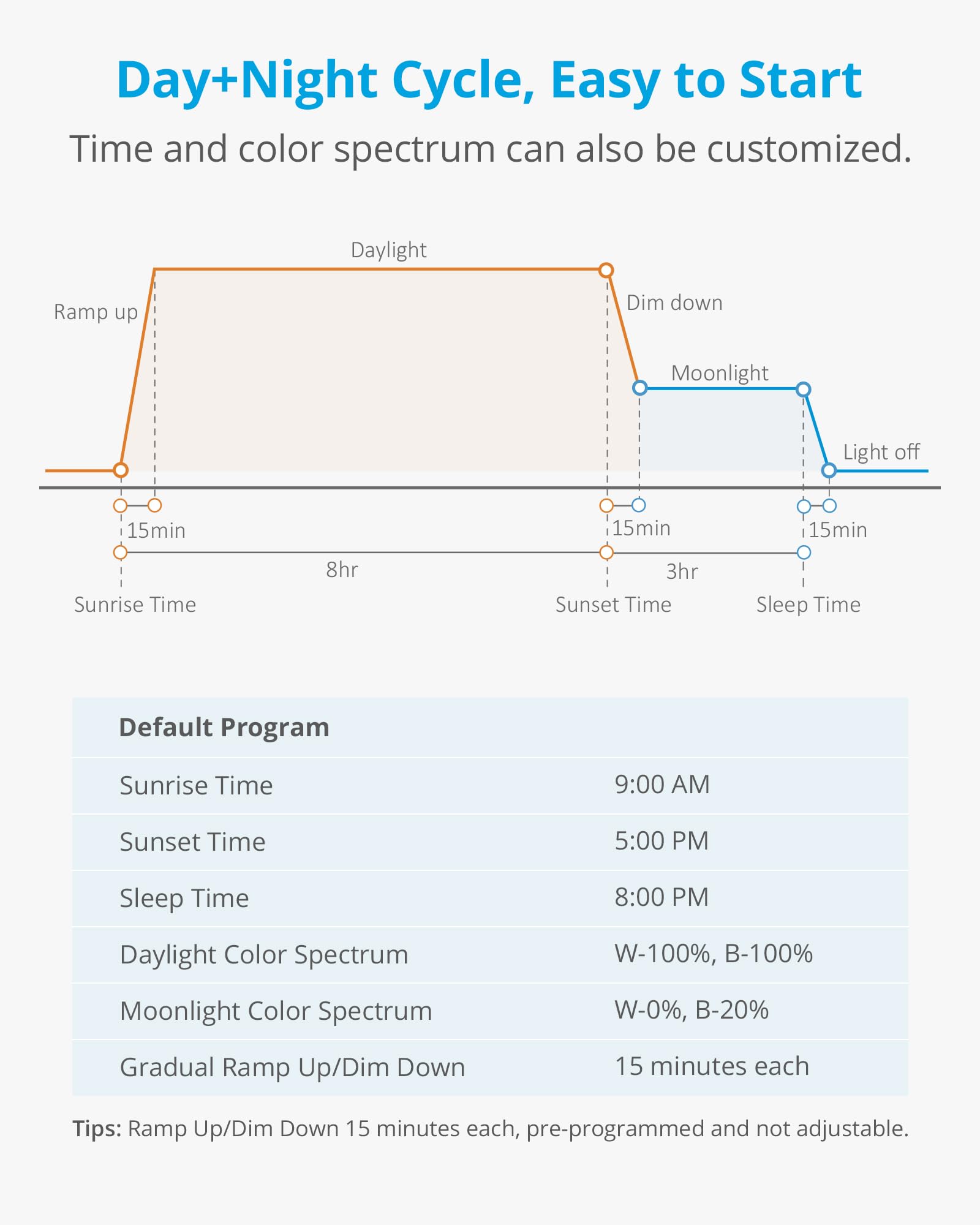Click the 8hr duration label

point(342,570)
